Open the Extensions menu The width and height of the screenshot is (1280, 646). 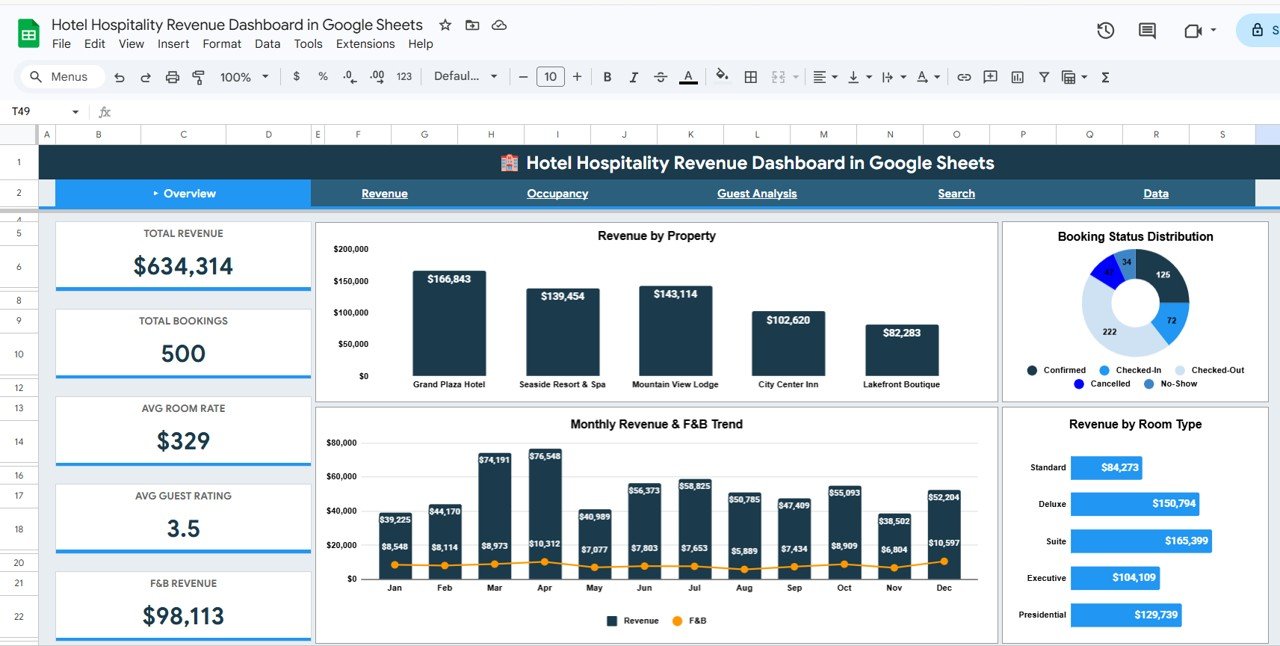(365, 44)
